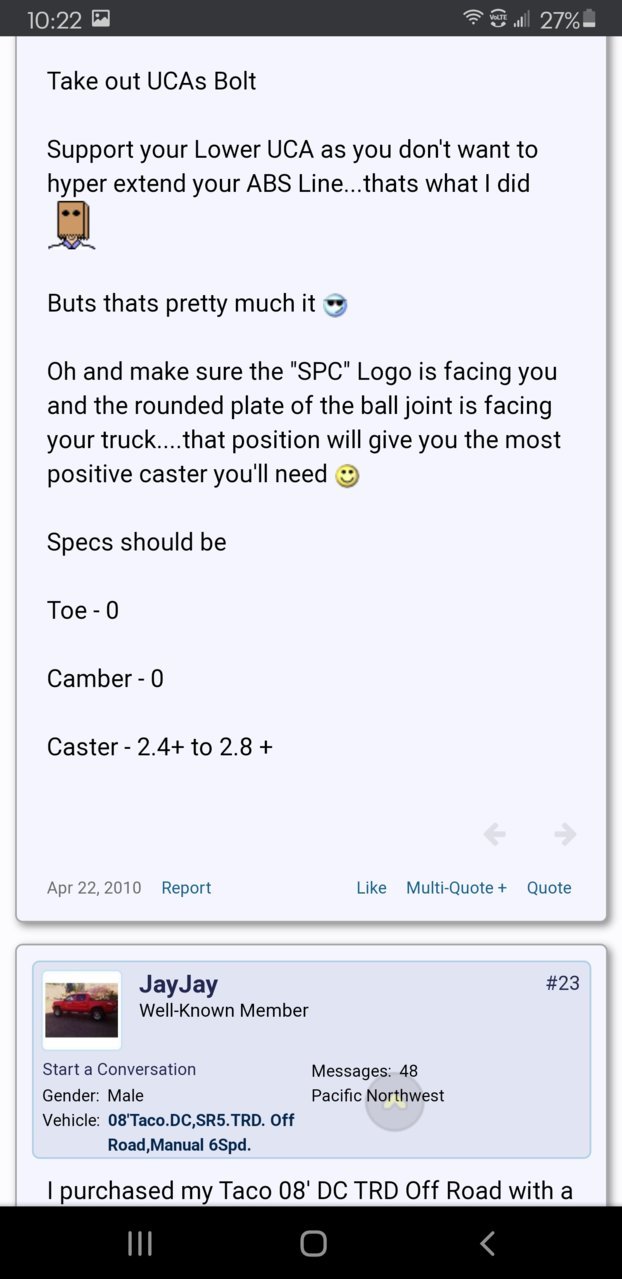Screen dimensions: 622x1279
Task: Tap the yellow smiley face emoji
Action: tap(347, 476)
